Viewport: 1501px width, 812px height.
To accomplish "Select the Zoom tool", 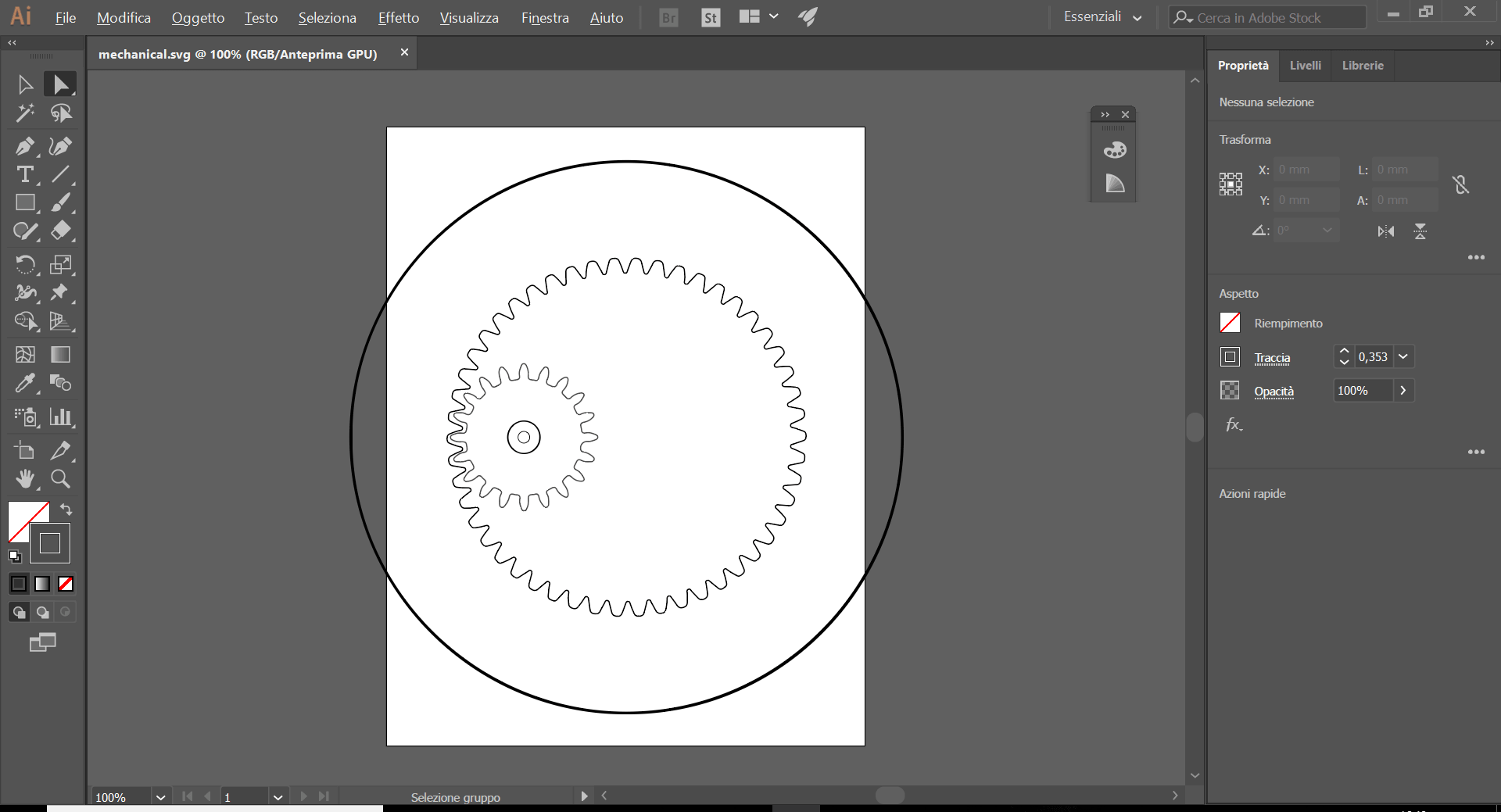I will click(60, 478).
